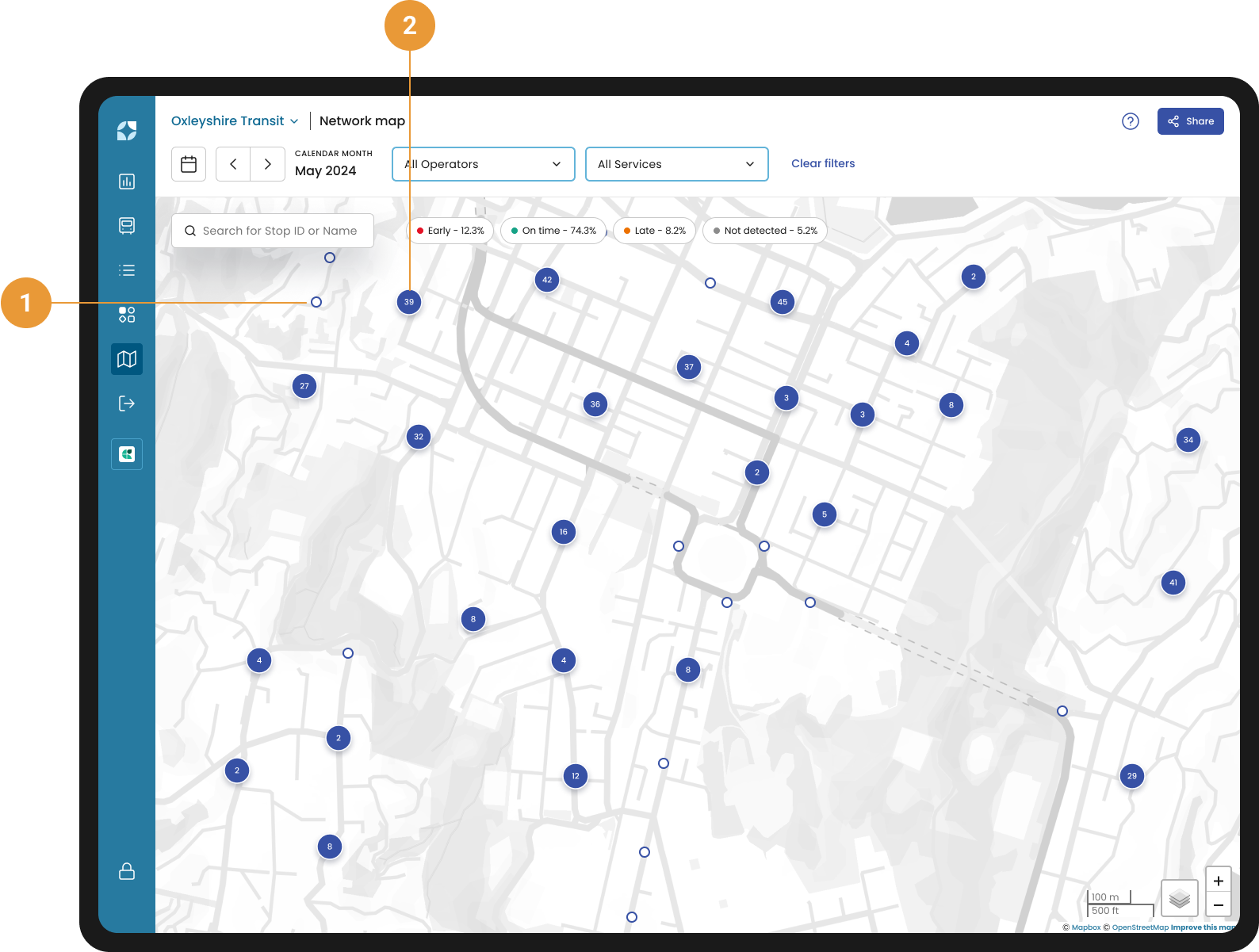Click the Share button
Screen dimensions: 1259x952
(1191, 121)
